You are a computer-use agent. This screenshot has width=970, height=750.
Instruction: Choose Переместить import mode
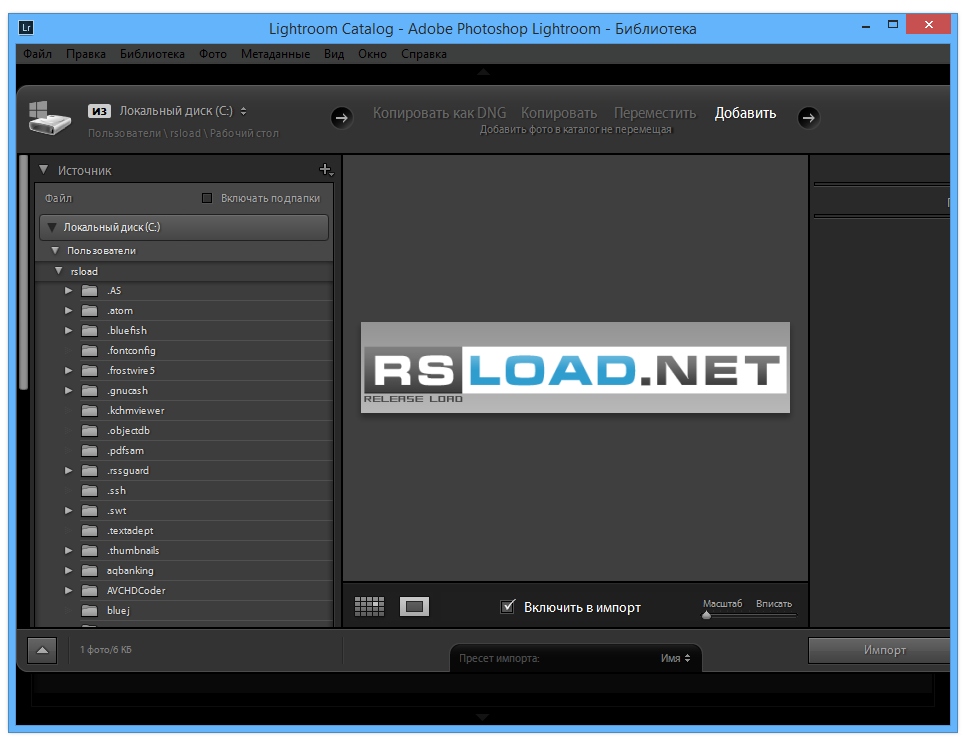[x=655, y=113]
